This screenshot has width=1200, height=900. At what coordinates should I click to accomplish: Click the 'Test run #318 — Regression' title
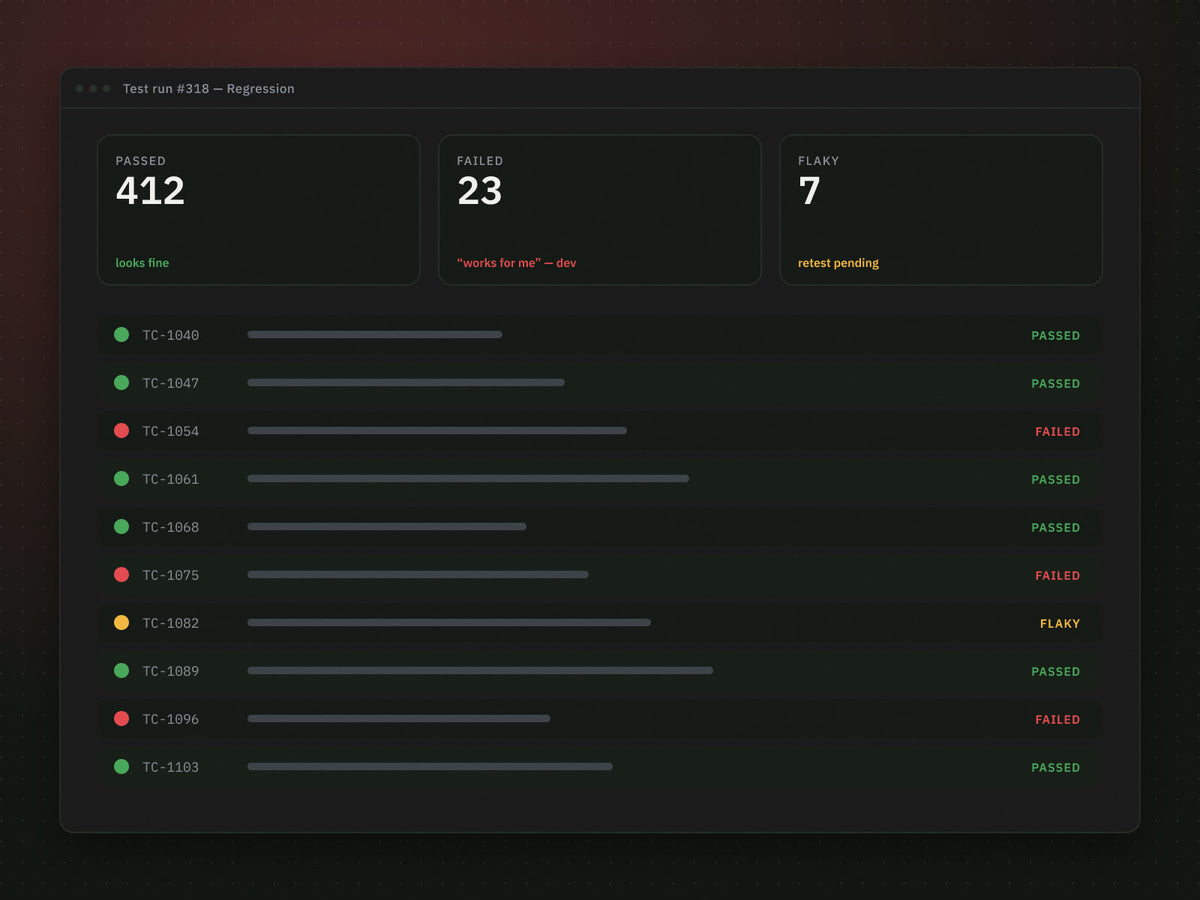[x=208, y=89]
